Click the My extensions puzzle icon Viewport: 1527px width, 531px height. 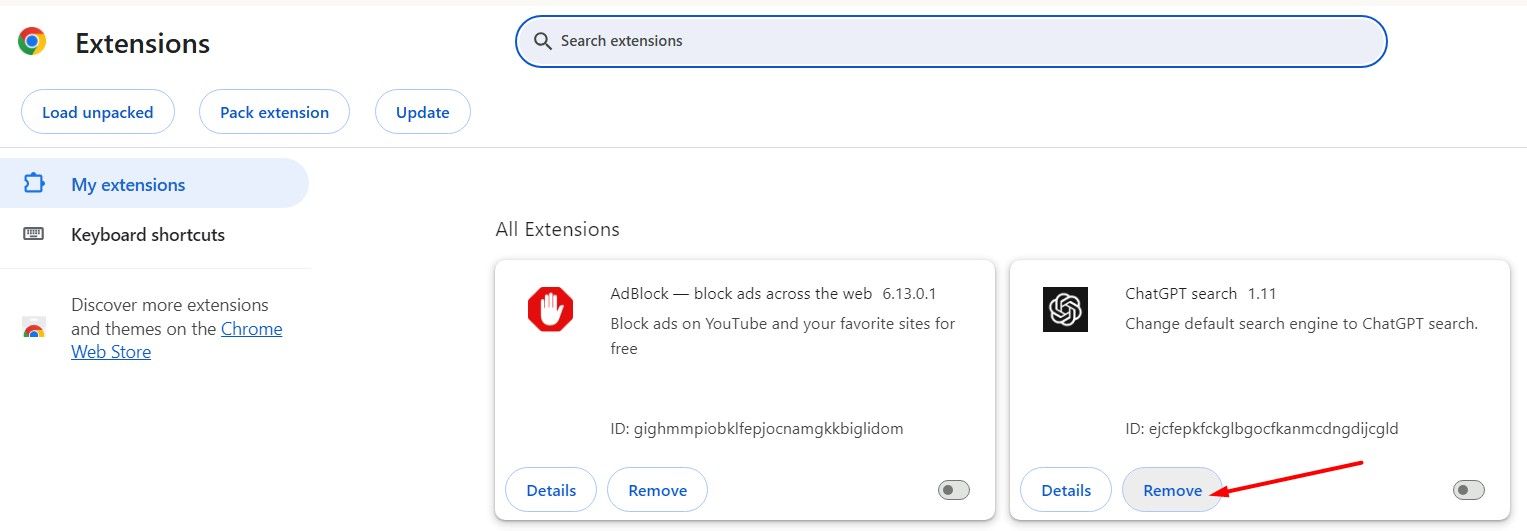34,184
